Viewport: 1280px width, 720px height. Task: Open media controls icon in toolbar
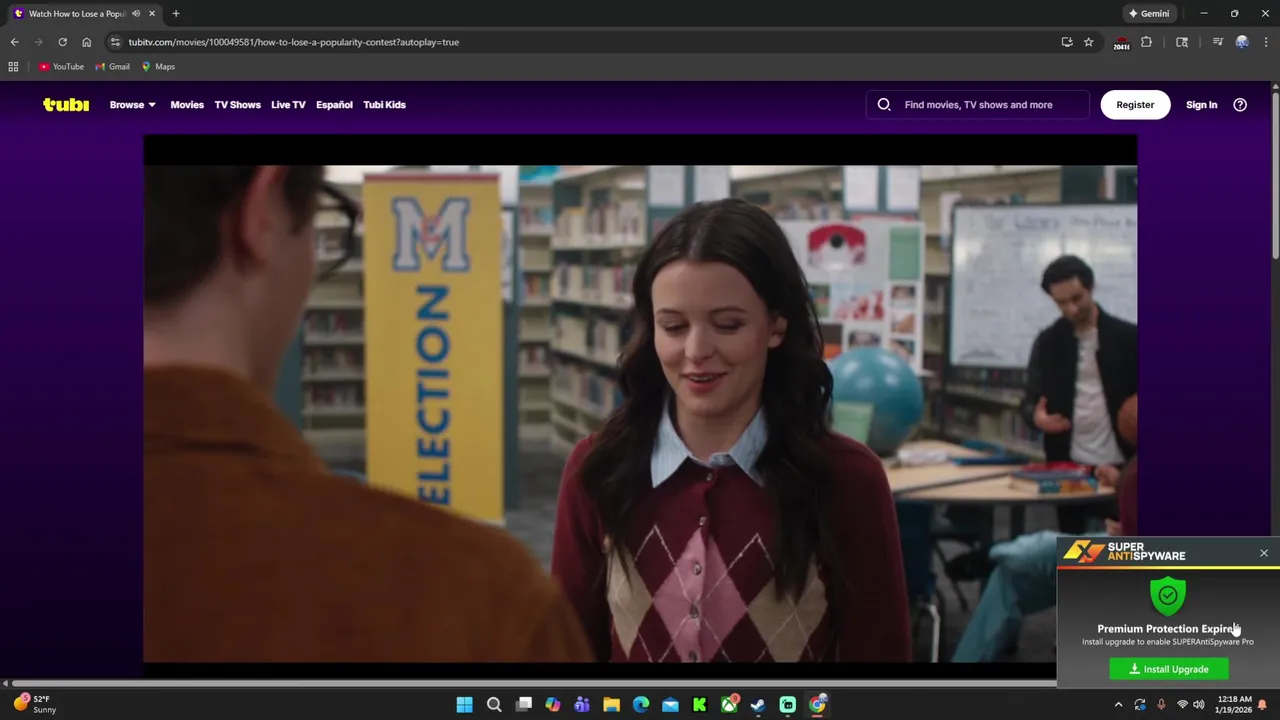(x=1217, y=42)
